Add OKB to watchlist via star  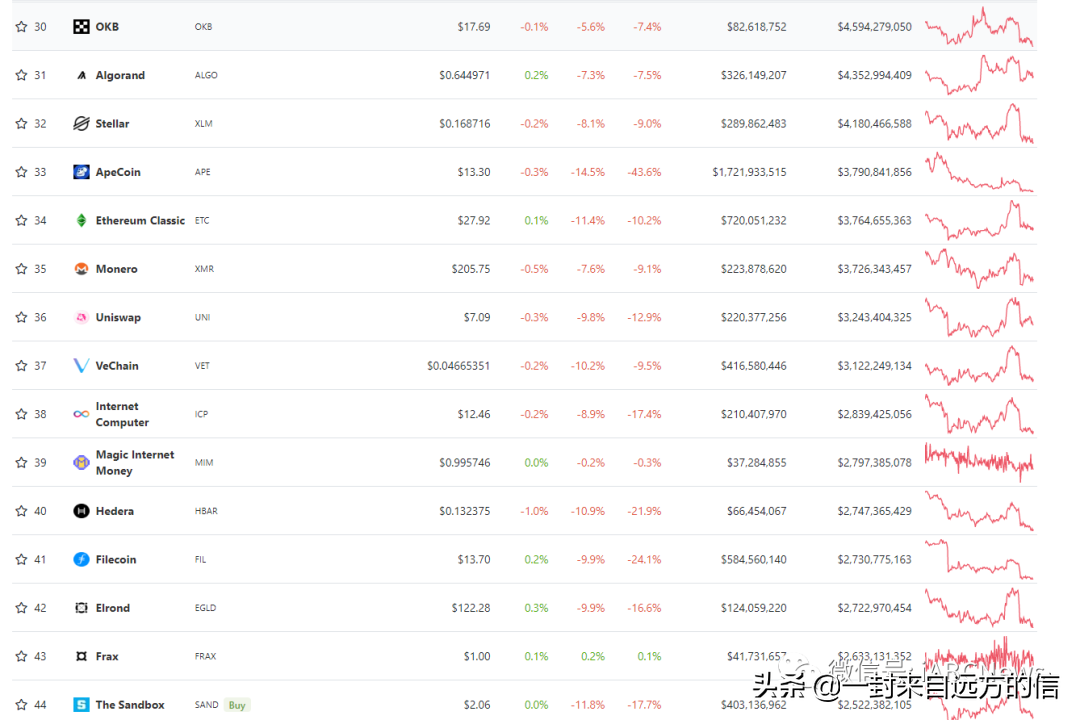pyautogui.click(x=20, y=27)
